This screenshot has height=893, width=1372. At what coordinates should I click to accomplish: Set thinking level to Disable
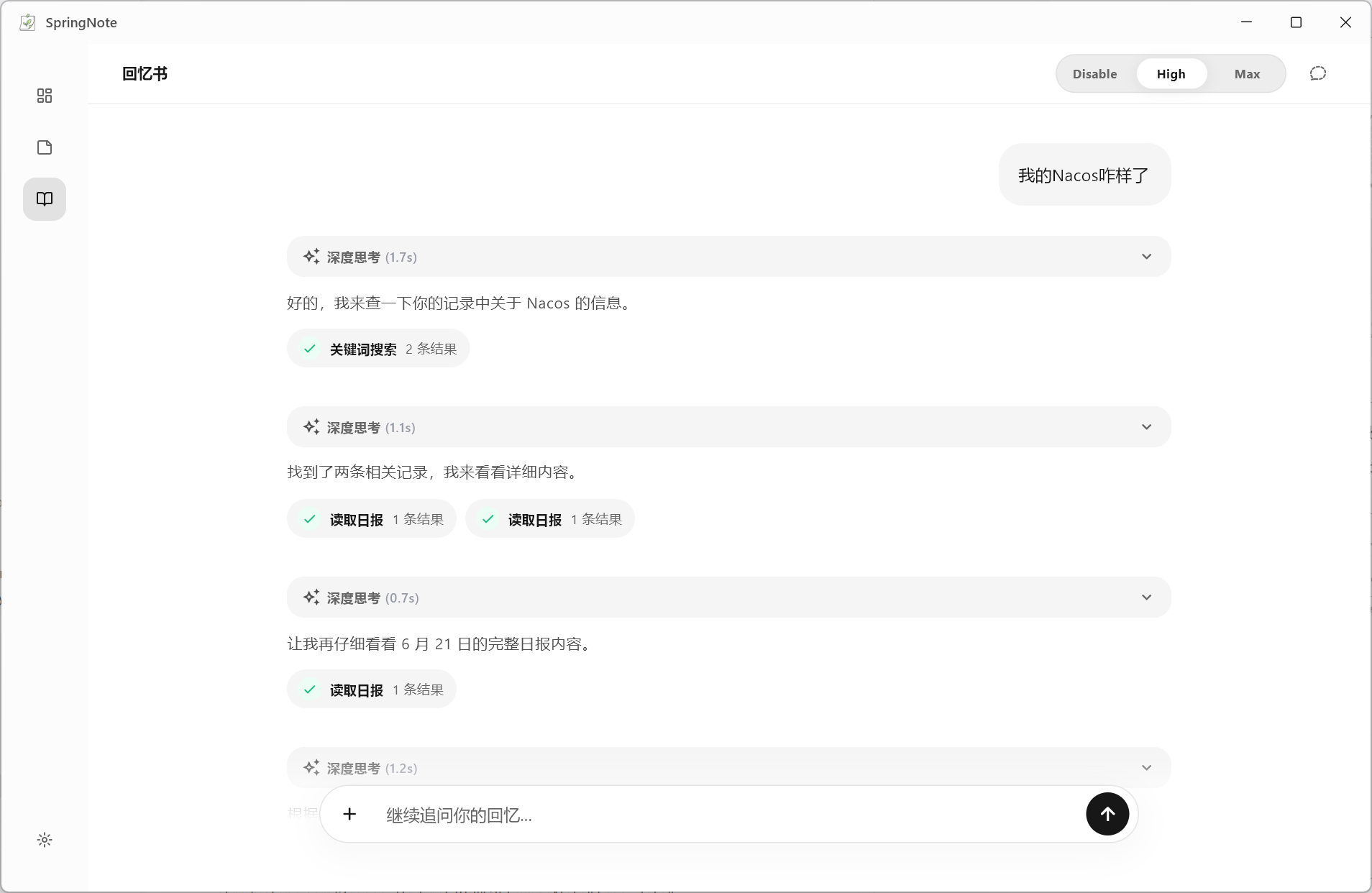[x=1095, y=74]
